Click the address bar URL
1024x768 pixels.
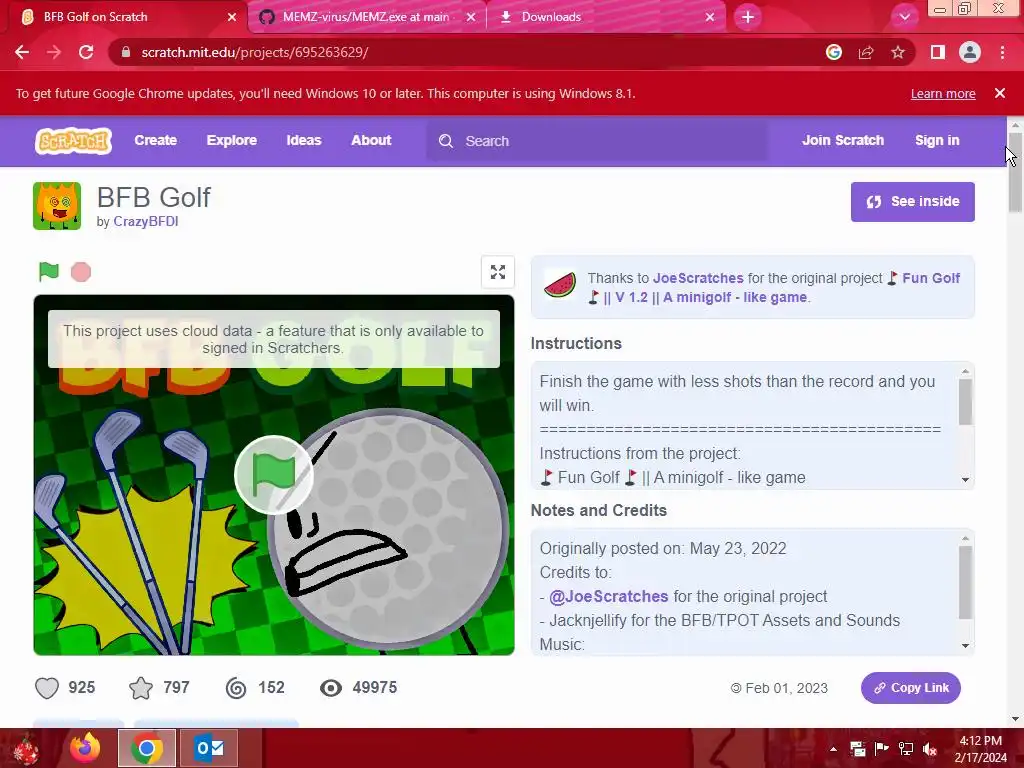coord(255,52)
